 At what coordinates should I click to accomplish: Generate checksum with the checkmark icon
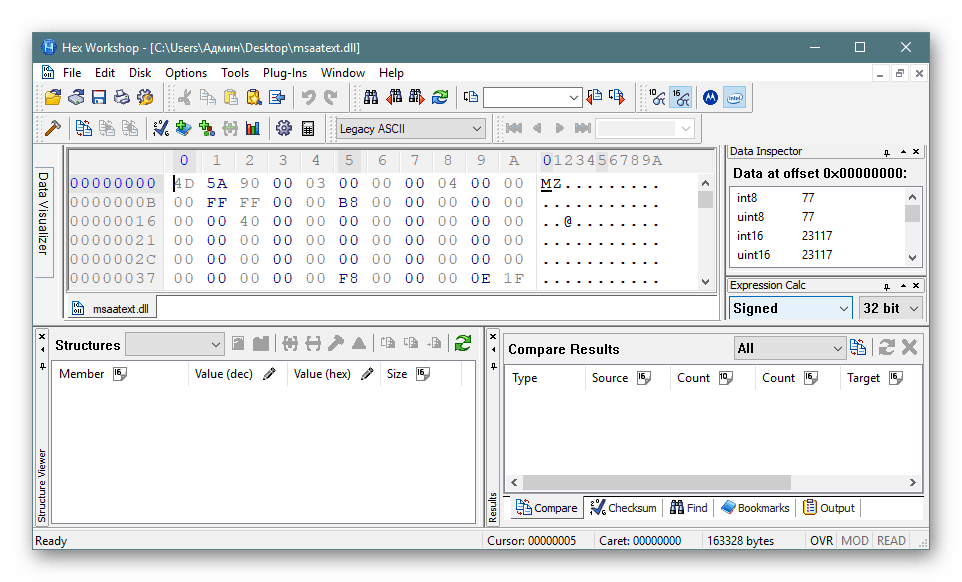point(160,128)
